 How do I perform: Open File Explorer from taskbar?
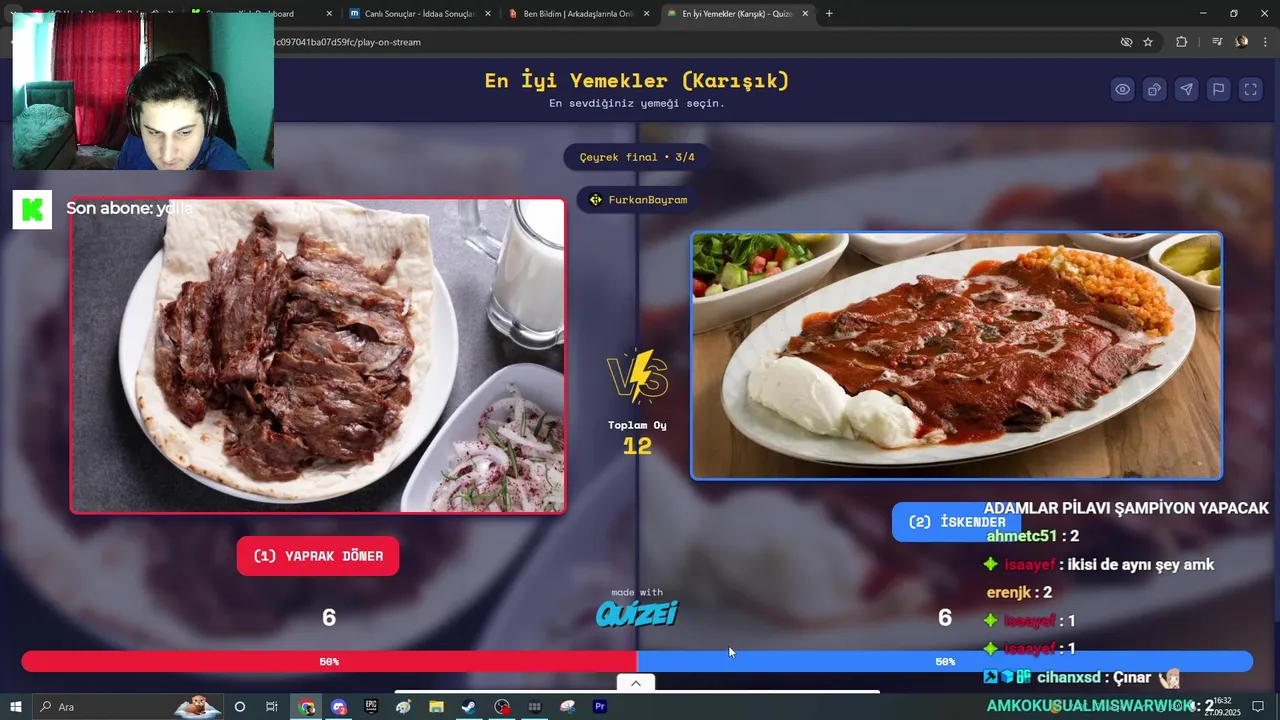(x=436, y=707)
